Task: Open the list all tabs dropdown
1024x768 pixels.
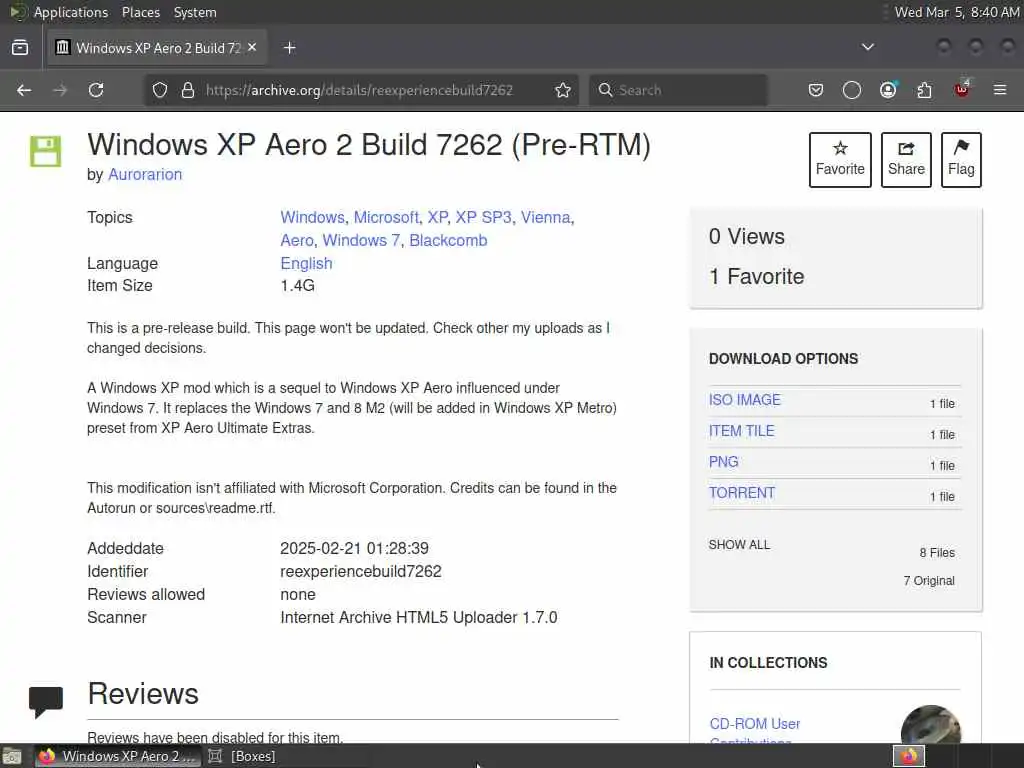Action: 868,47
